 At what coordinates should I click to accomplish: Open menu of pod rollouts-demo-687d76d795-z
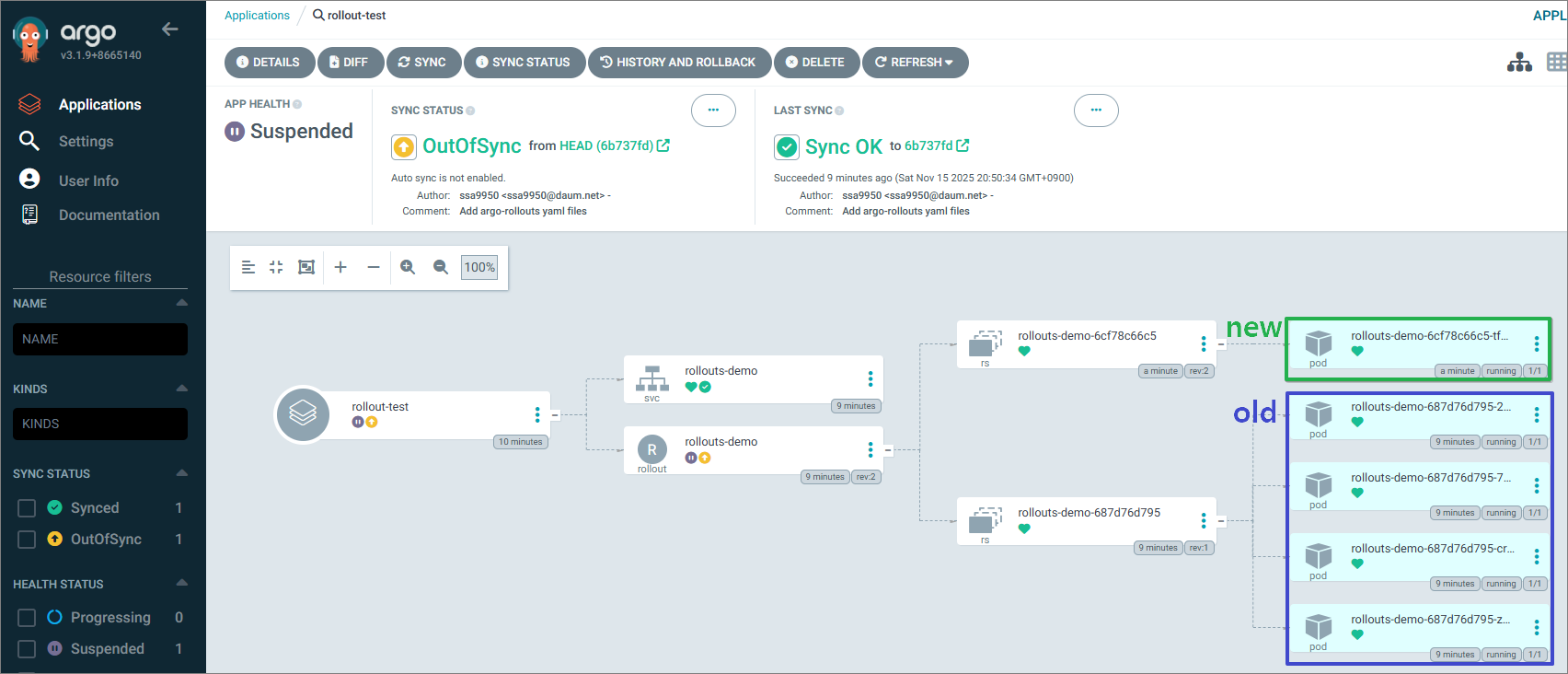pos(1537,628)
